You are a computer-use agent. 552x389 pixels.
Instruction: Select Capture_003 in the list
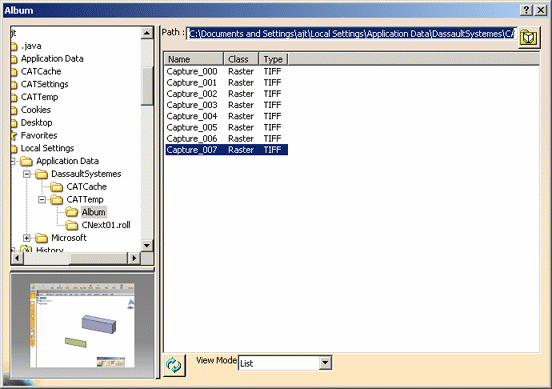pos(227,105)
